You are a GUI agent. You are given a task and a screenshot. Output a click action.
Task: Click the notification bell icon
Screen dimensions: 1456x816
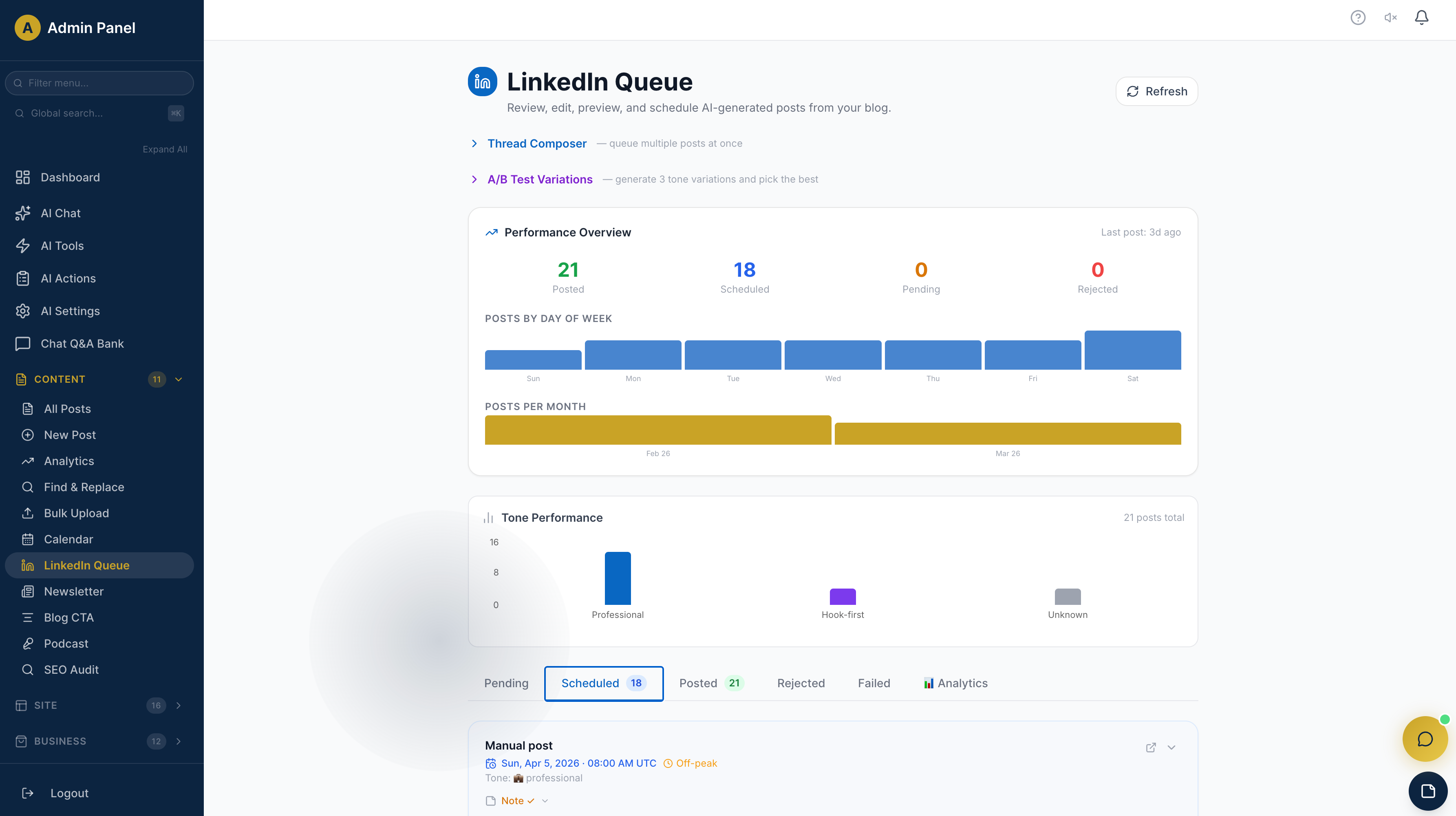click(x=1421, y=18)
